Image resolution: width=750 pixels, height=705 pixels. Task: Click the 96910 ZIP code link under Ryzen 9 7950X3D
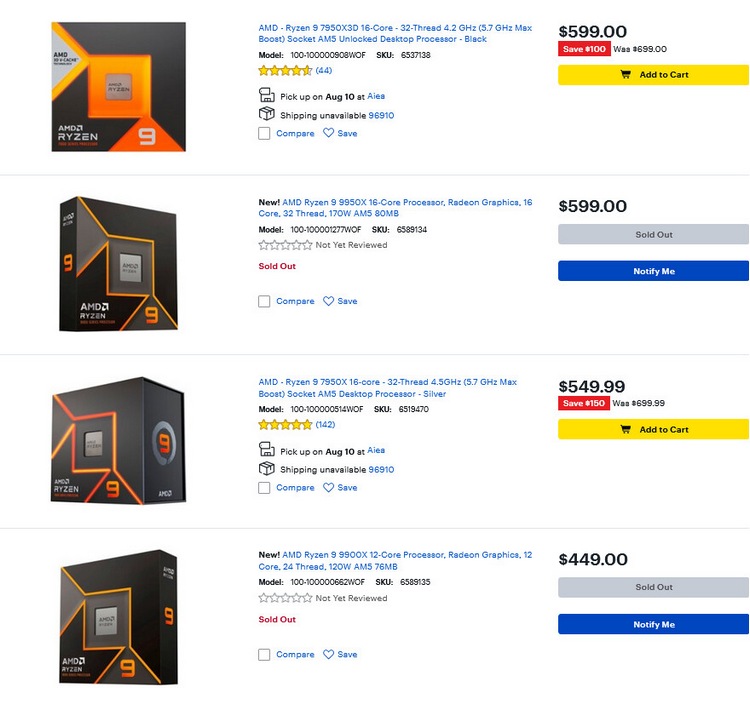[x=381, y=115]
